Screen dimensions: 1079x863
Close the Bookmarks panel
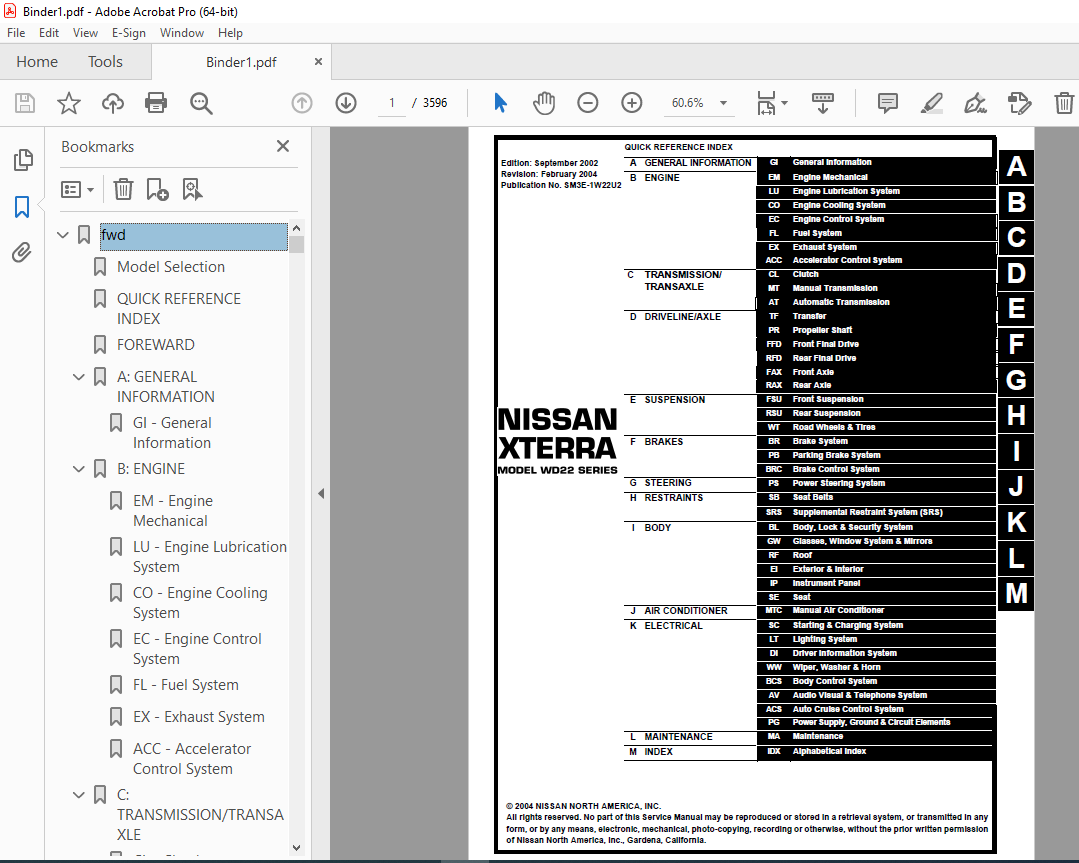click(x=283, y=146)
